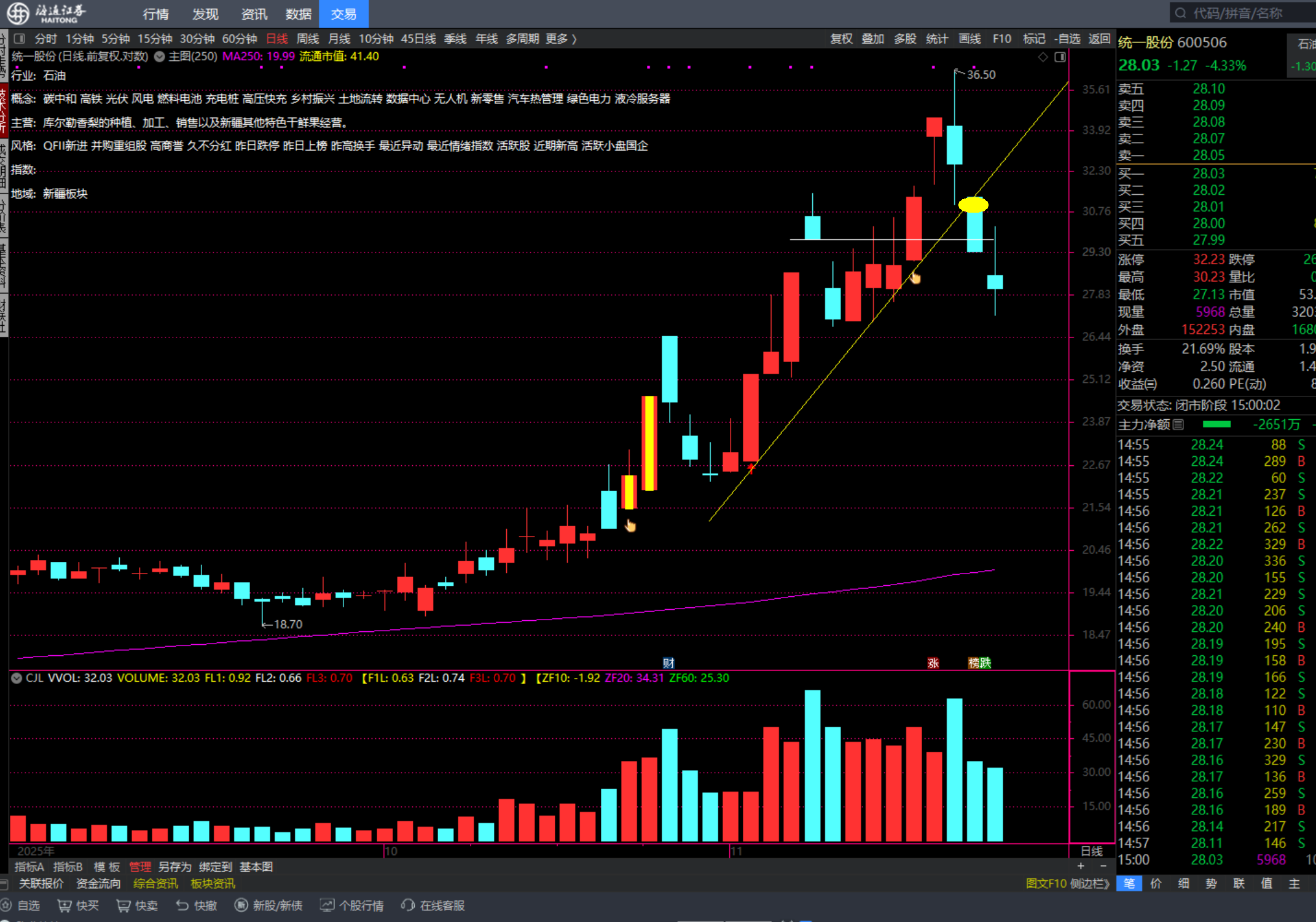Viewport: 1316px width, 922px height.
Task: Toggle the side panel icon at chart corner
Action: (x=1060, y=57)
